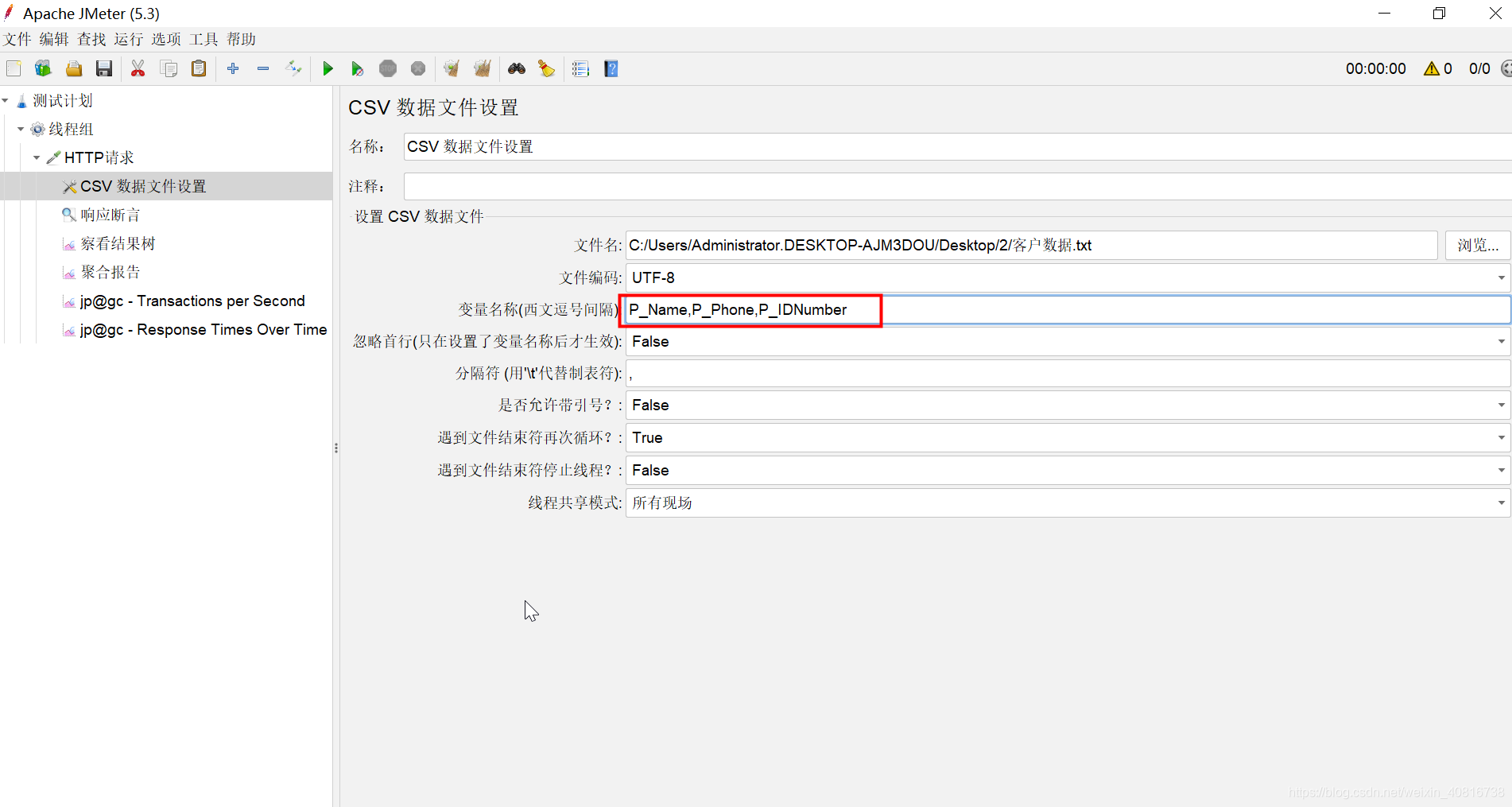
Task: Click the panel splitter handle dots
Action: pos(336,448)
